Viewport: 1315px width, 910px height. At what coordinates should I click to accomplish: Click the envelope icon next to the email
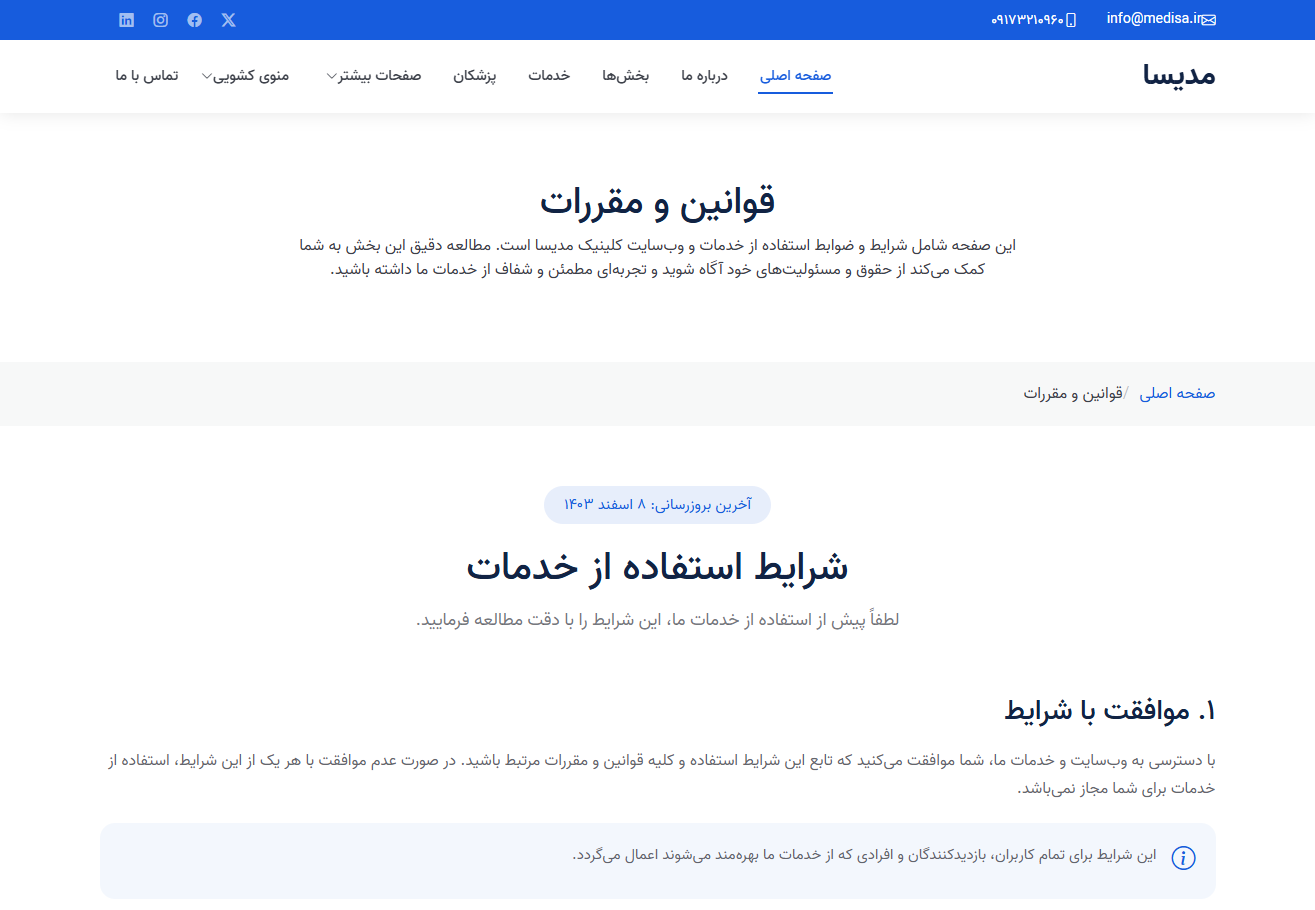1210,19
